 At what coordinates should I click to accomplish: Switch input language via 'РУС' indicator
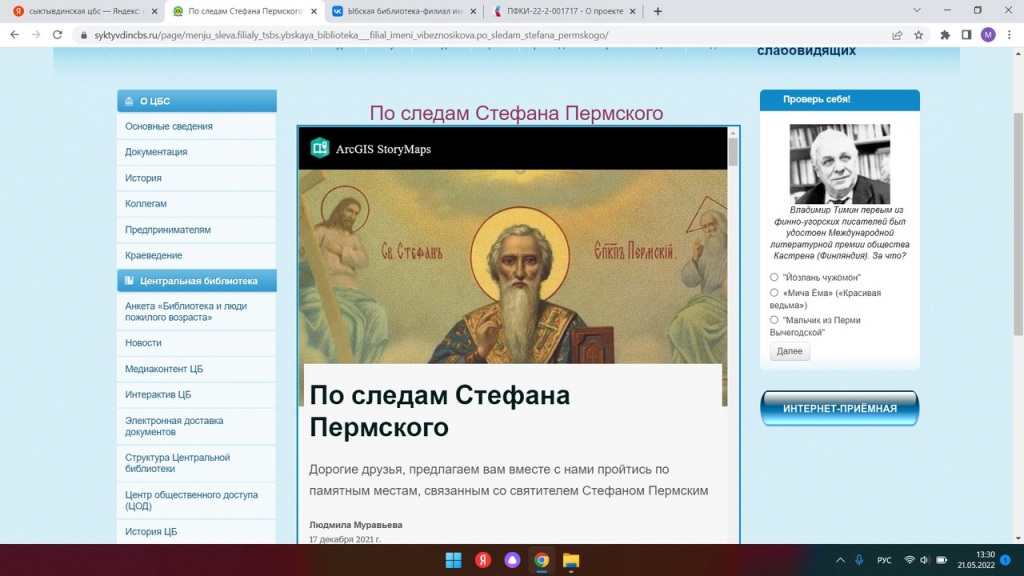[x=884, y=560]
